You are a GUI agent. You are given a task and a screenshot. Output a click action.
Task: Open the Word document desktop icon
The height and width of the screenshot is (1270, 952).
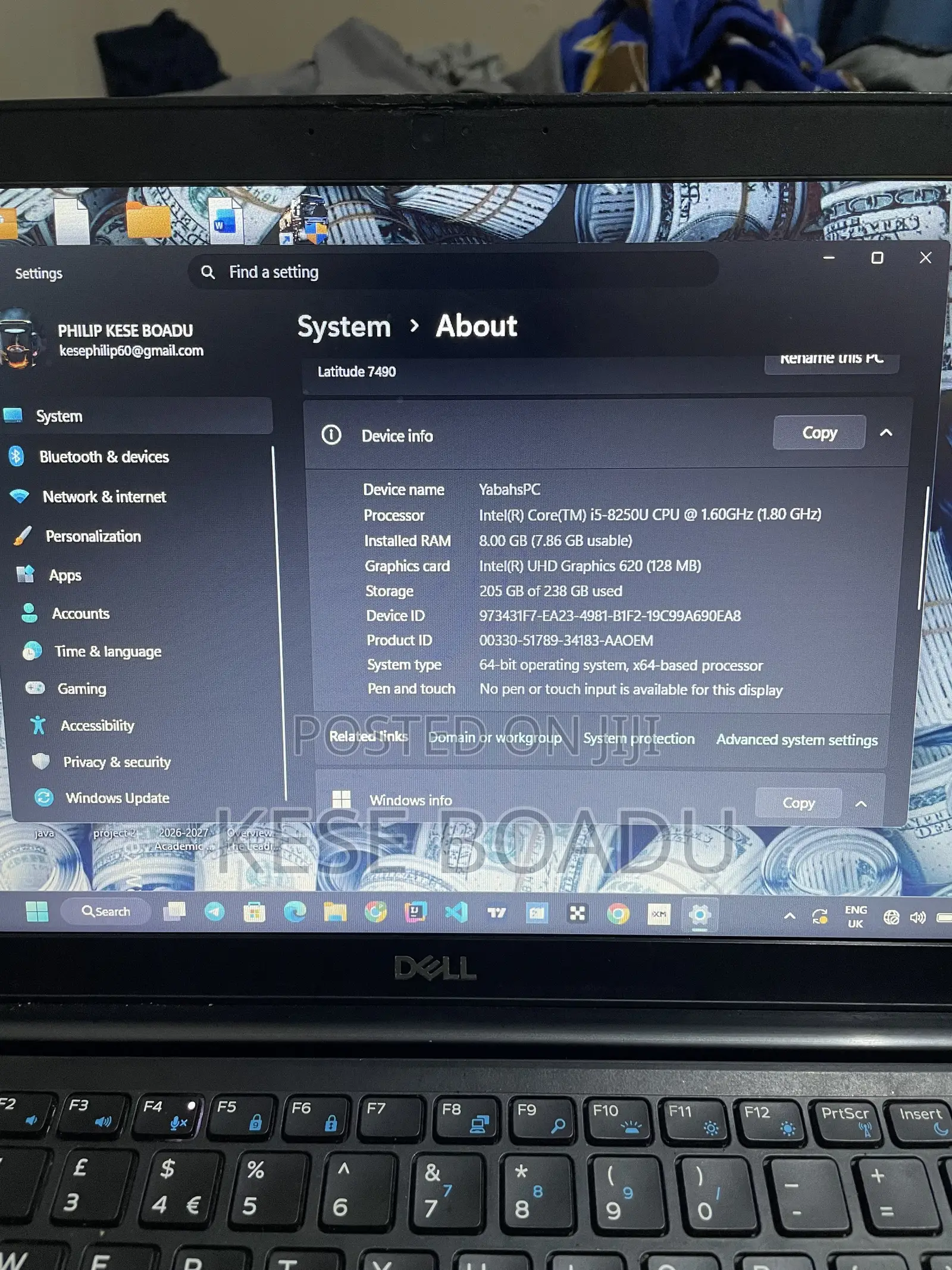click(226, 220)
